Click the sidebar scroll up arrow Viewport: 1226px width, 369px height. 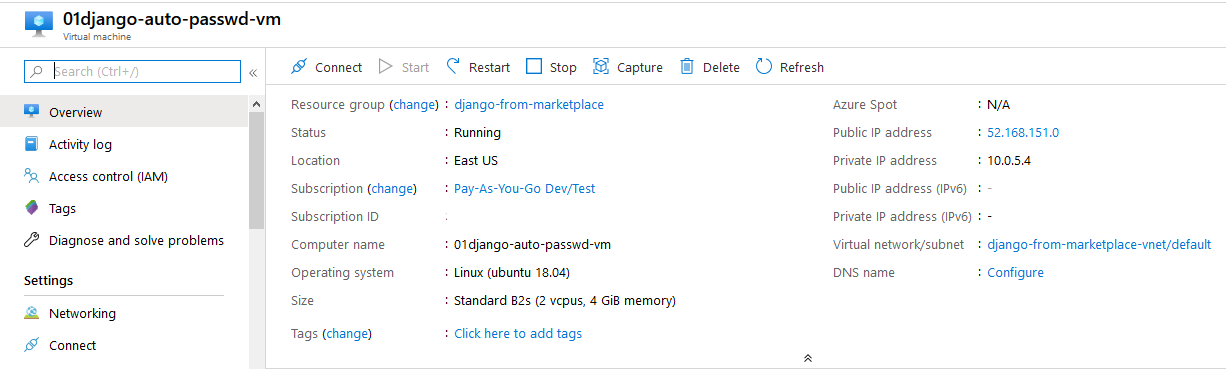257,103
